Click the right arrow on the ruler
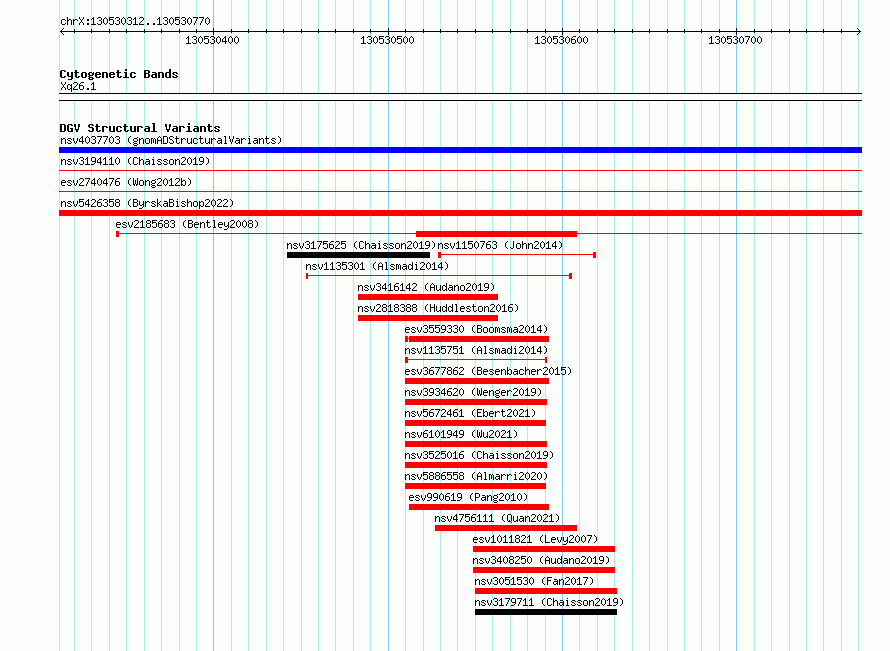Screen dimensions: 890x651 859,32
